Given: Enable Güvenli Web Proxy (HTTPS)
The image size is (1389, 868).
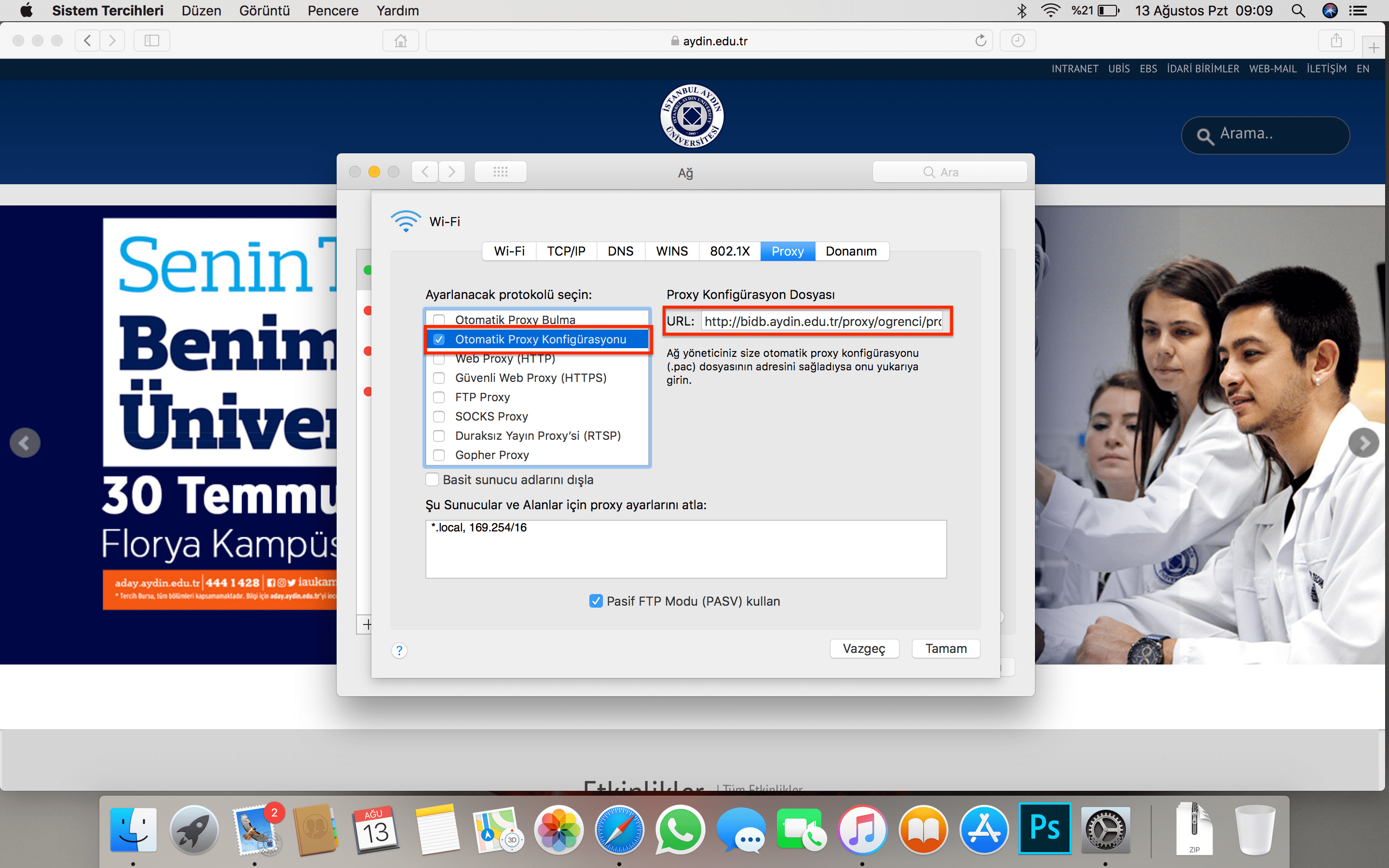Looking at the screenshot, I should (x=439, y=378).
